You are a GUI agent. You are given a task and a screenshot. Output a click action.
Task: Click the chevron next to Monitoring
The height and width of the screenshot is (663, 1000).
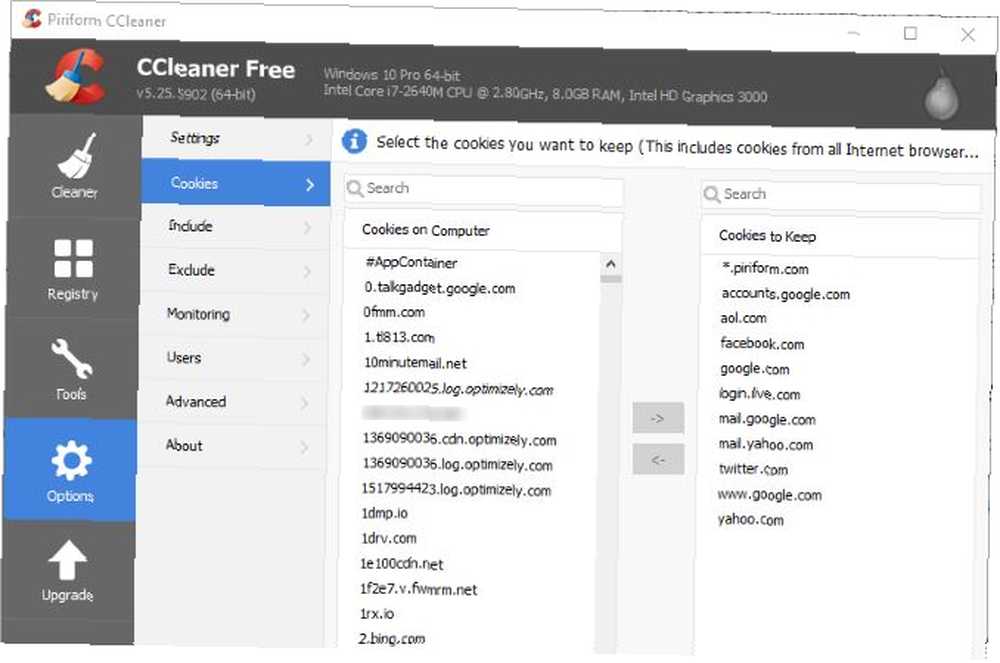pyautogui.click(x=307, y=316)
